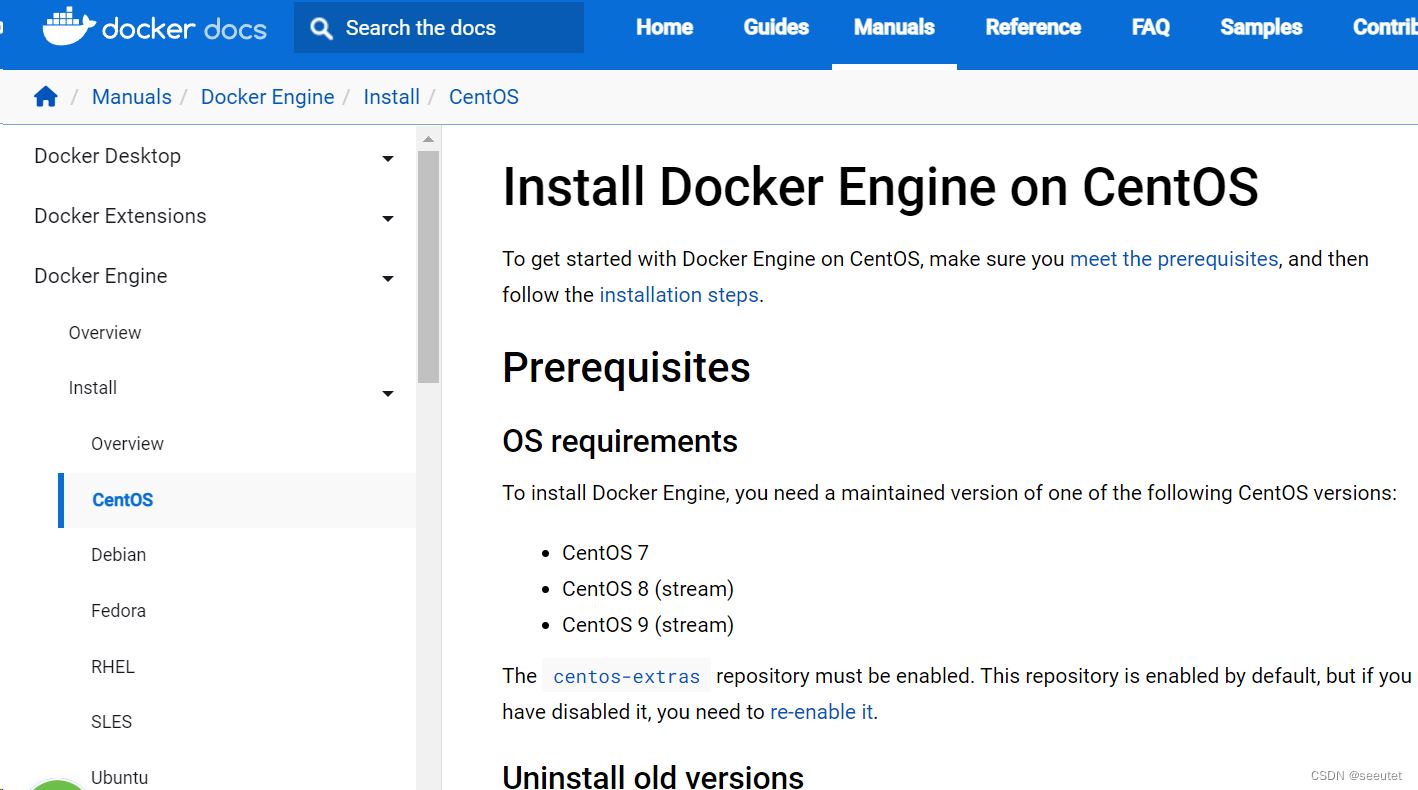Click the Install breadcrumb link
Viewport: 1418px width, 790px height.
391,97
